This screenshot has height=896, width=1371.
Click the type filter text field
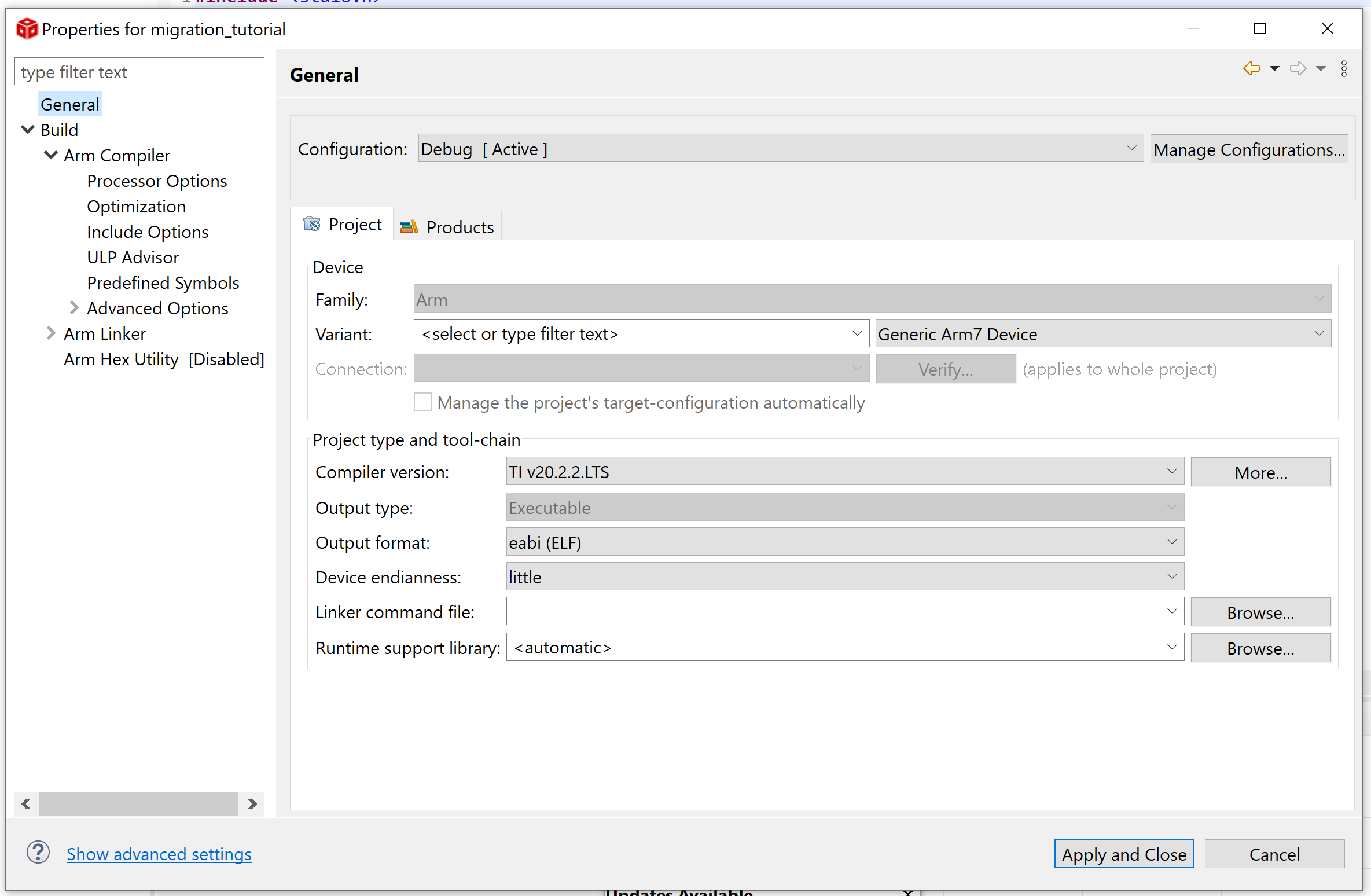point(139,72)
